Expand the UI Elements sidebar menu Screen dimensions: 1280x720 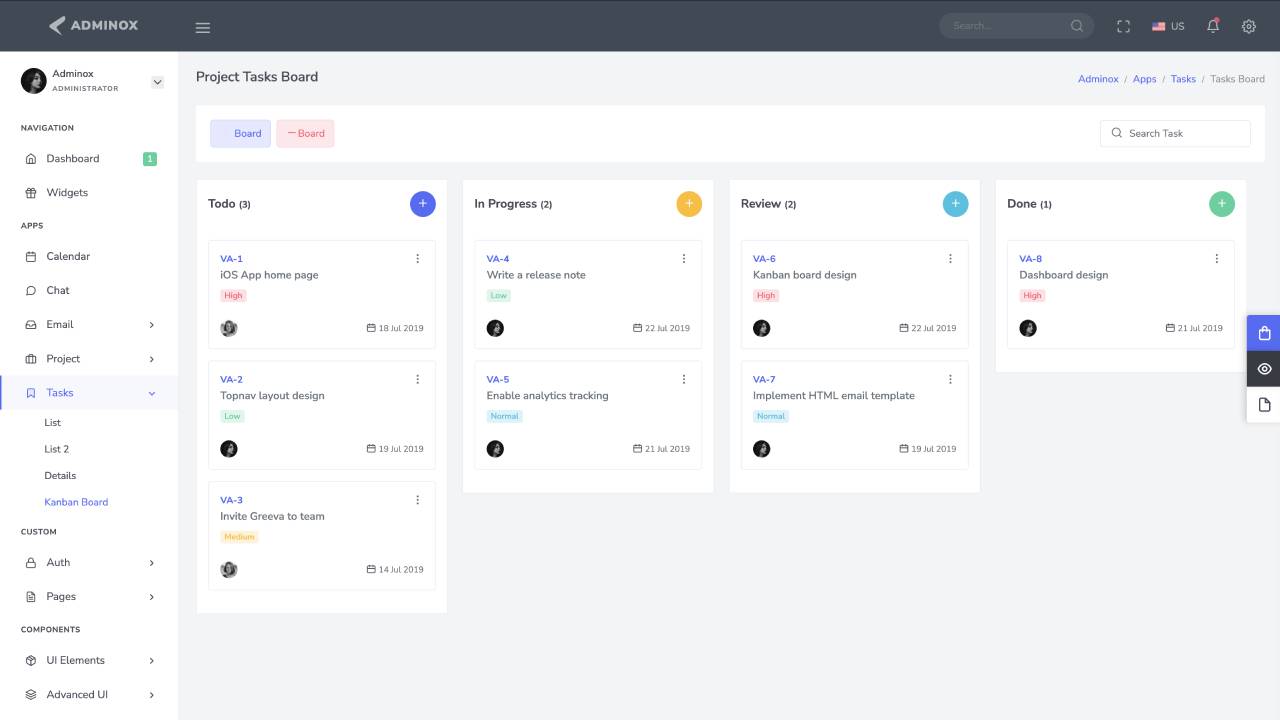(89, 661)
